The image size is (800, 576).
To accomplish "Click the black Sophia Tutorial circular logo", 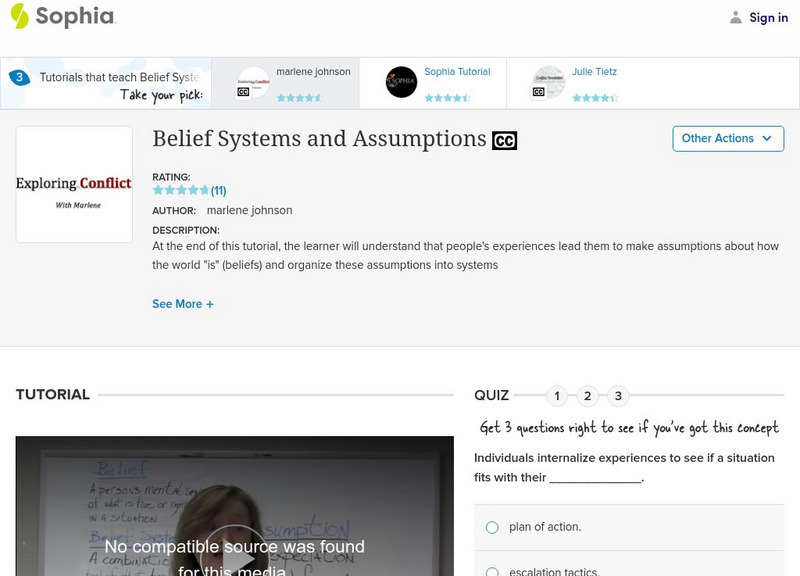I will click(401, 83).
